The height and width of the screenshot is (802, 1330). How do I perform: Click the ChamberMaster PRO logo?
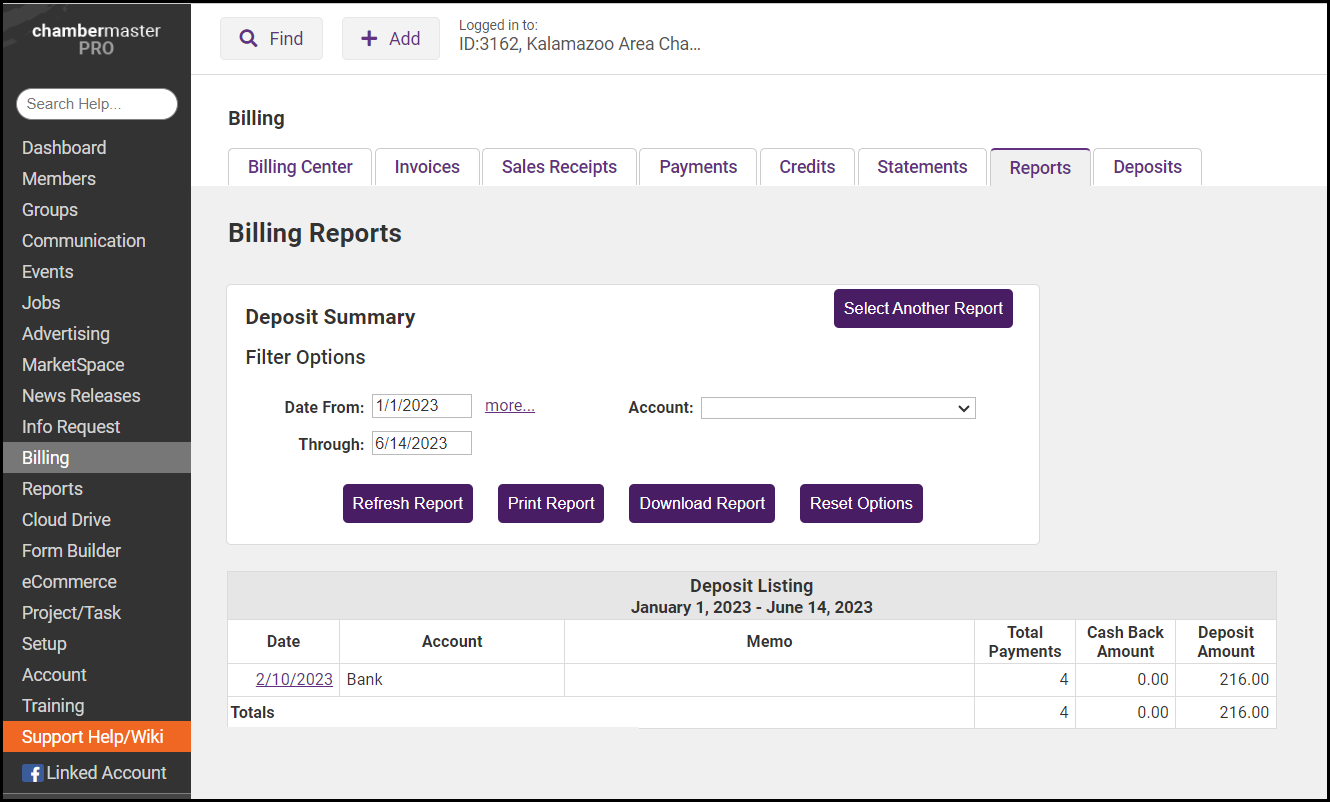point(96,39)
